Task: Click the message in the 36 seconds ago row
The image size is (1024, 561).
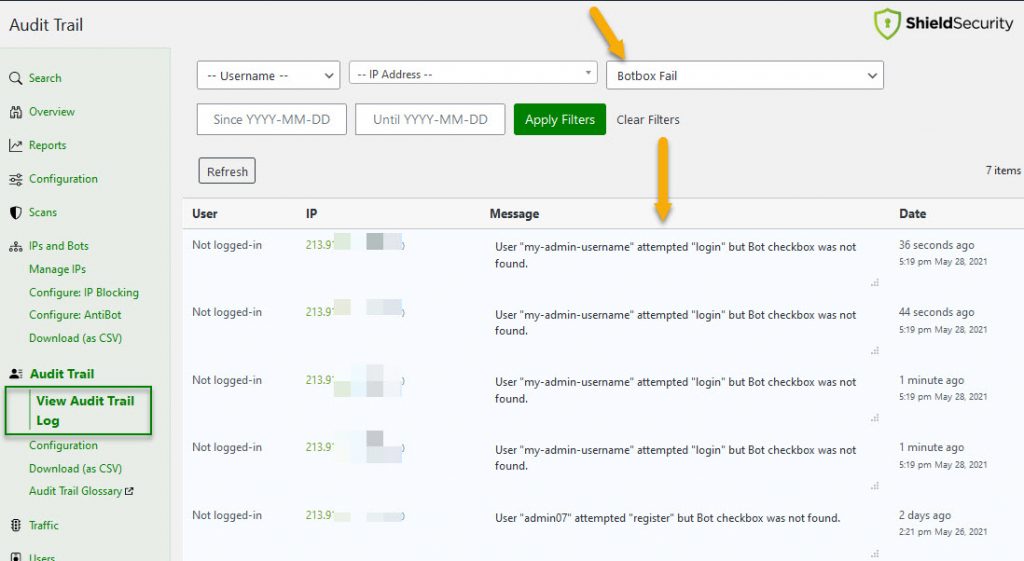Action: click(675, 255)
